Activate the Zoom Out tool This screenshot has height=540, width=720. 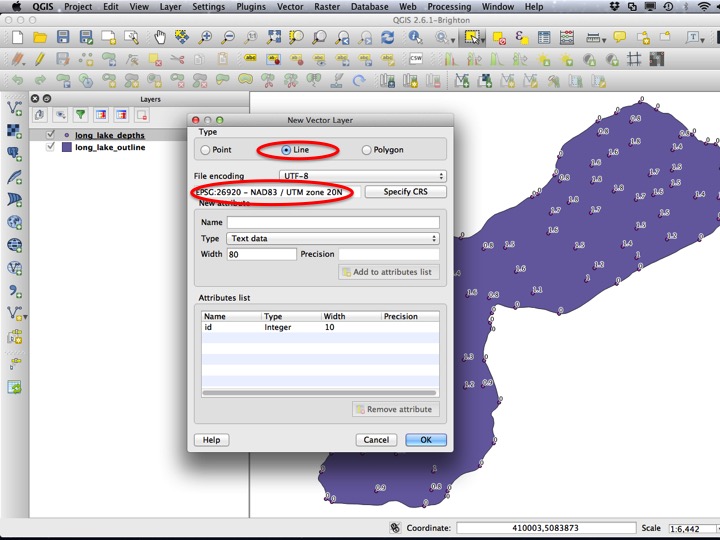click(228, 37)
